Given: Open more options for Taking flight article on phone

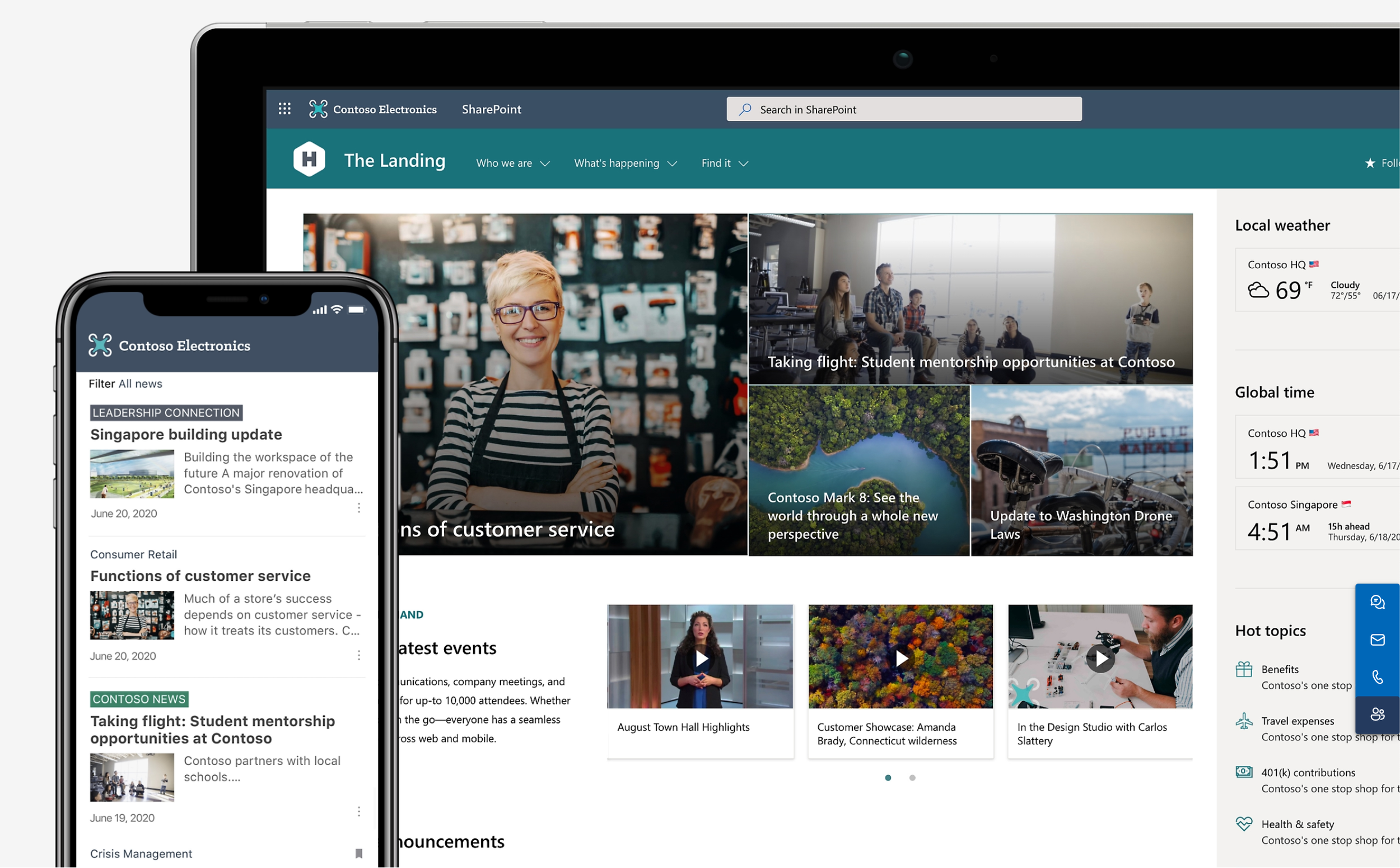Looking at the screenshot, I should 359,812.
